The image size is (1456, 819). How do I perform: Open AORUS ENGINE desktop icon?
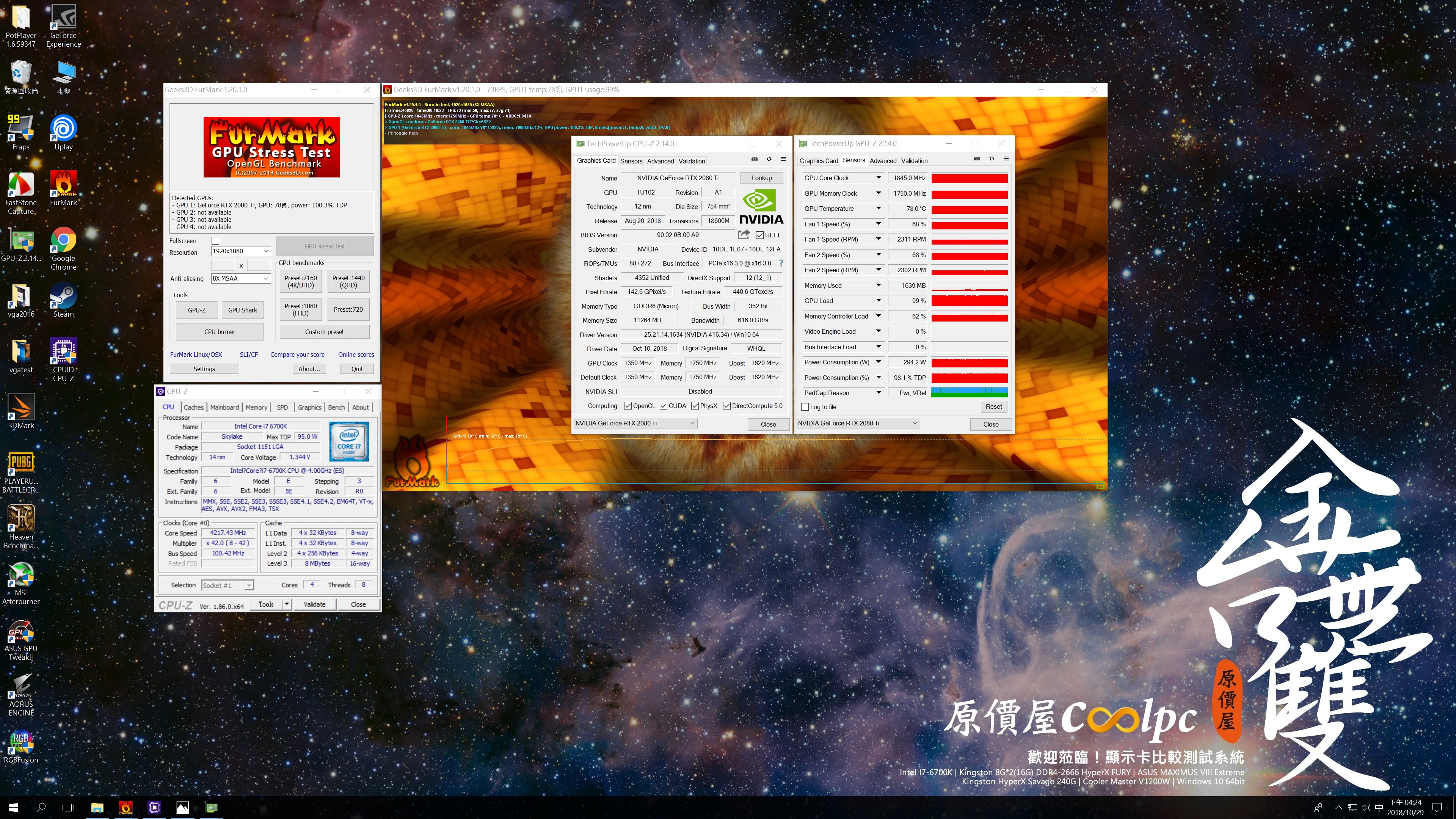coord(21,695)
